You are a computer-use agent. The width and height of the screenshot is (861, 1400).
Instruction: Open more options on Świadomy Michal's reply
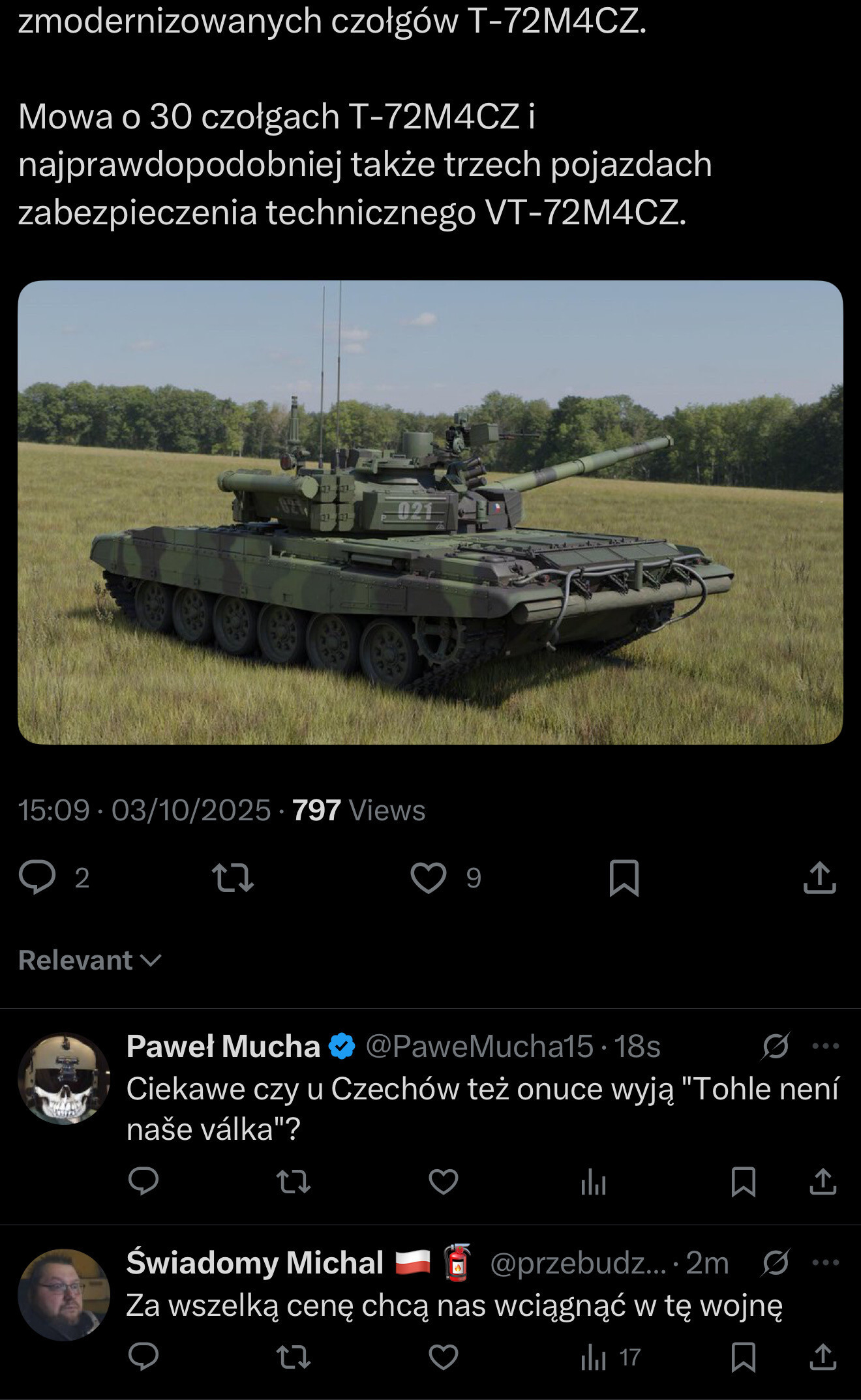pyautogui.click(x=825, y=1262)
